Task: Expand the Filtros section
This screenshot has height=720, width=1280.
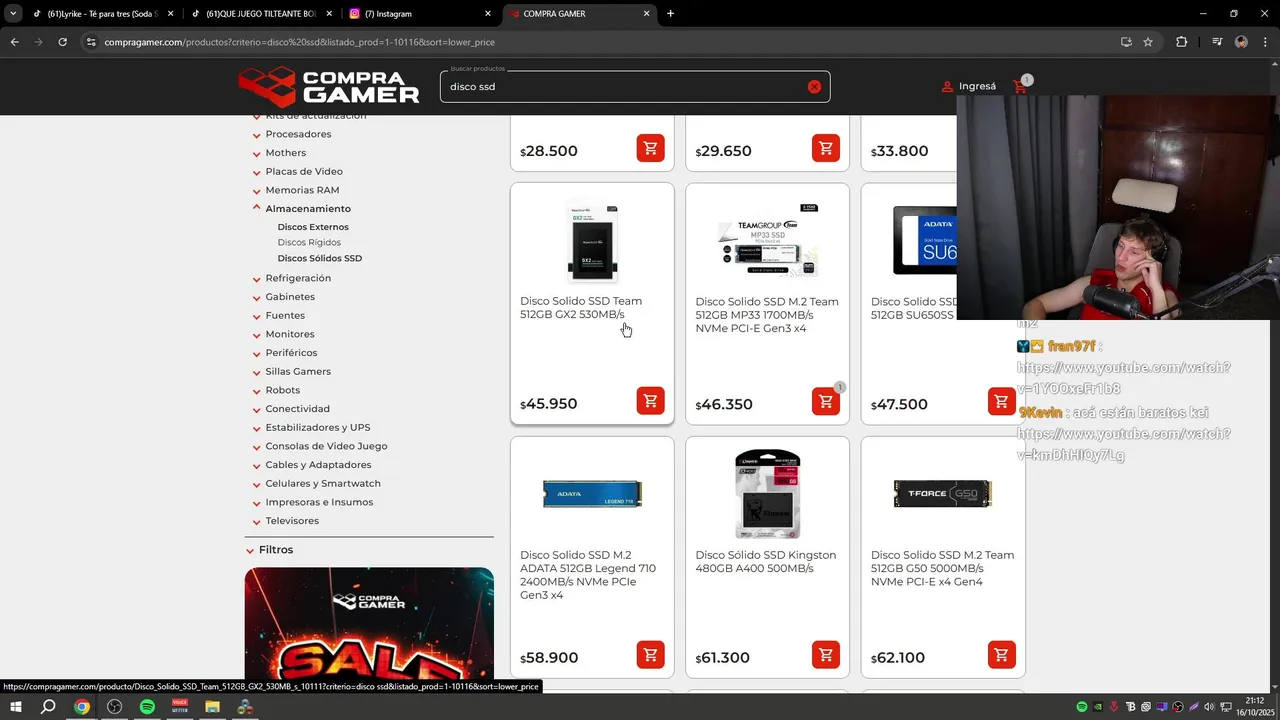Action: tap(275, 550)
